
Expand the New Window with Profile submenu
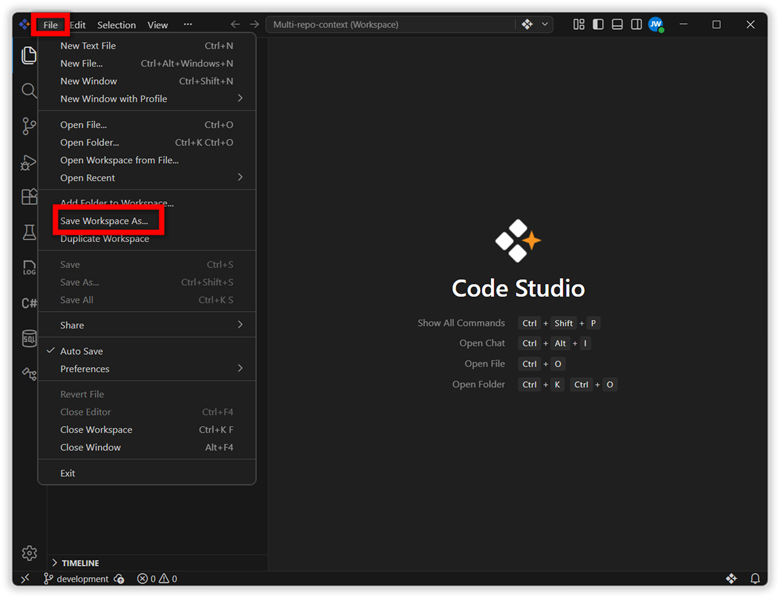(147, 99)
